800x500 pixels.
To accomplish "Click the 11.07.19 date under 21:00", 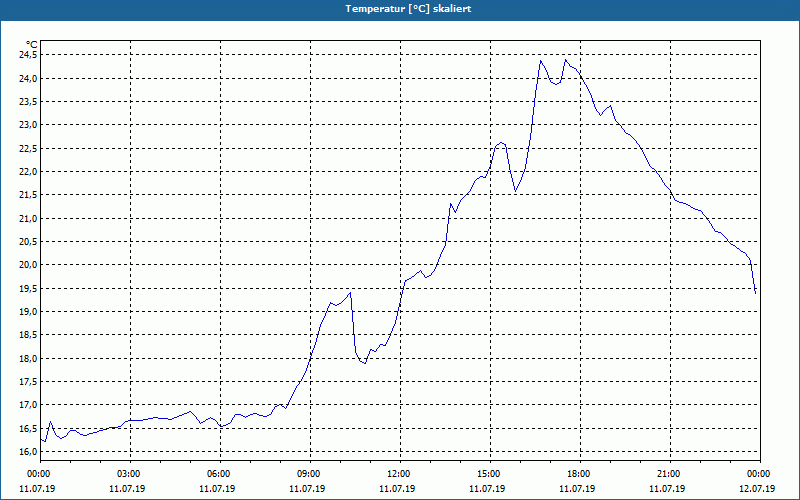I will 667,488.
